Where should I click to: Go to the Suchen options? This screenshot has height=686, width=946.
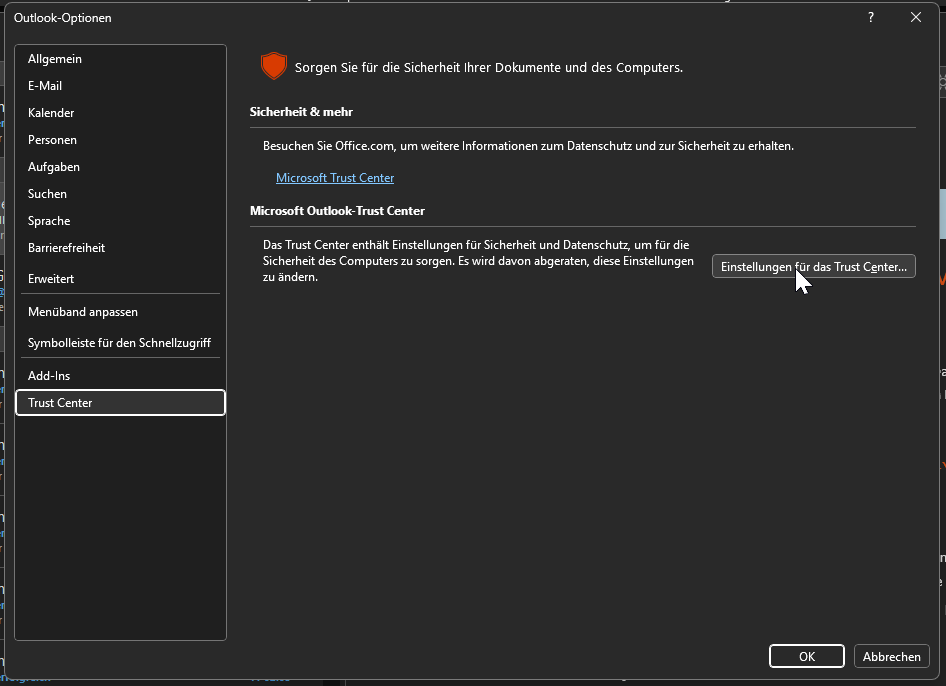pyautogui.click(x=48, y=194)
